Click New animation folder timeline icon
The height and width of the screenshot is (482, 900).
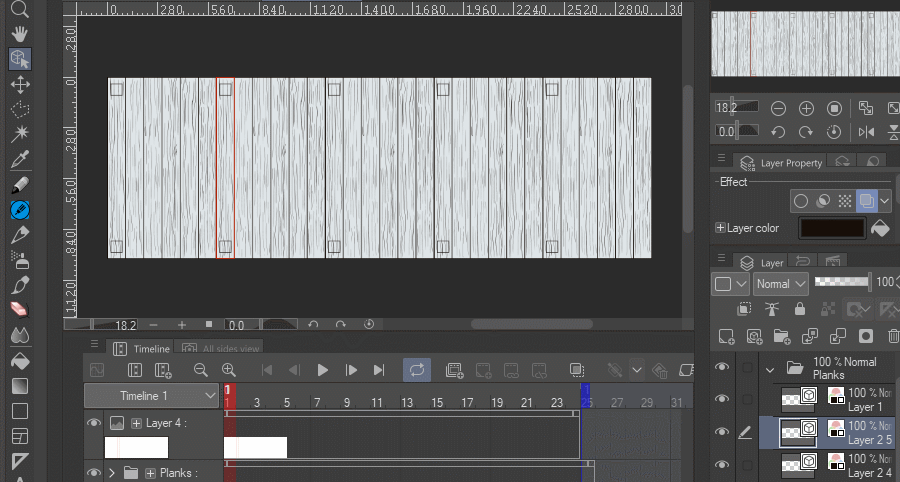click(x=455, y=370)
